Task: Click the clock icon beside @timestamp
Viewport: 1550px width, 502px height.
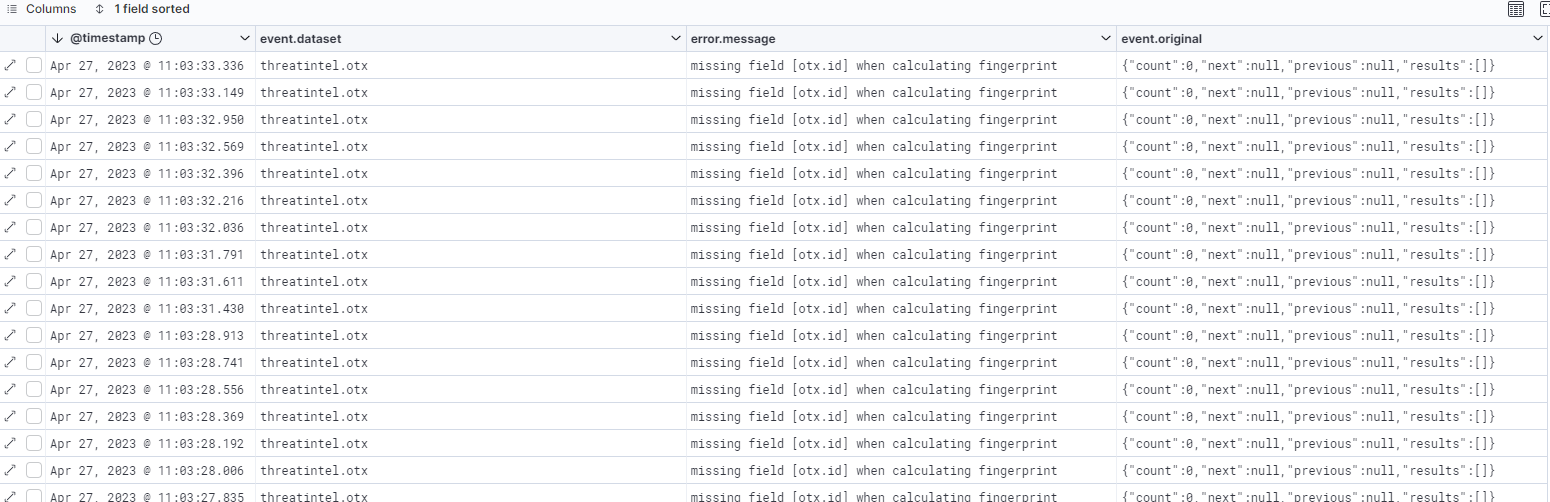Action: tap(156, 38)
